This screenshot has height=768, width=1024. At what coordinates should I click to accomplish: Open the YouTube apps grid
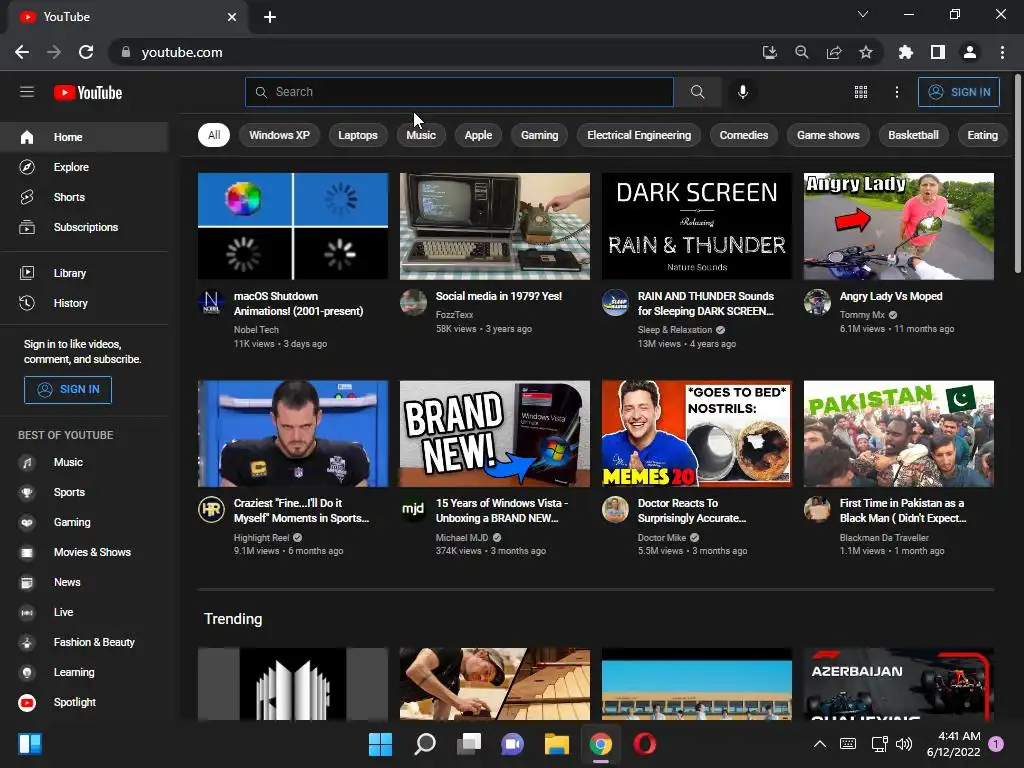[861, 92]
